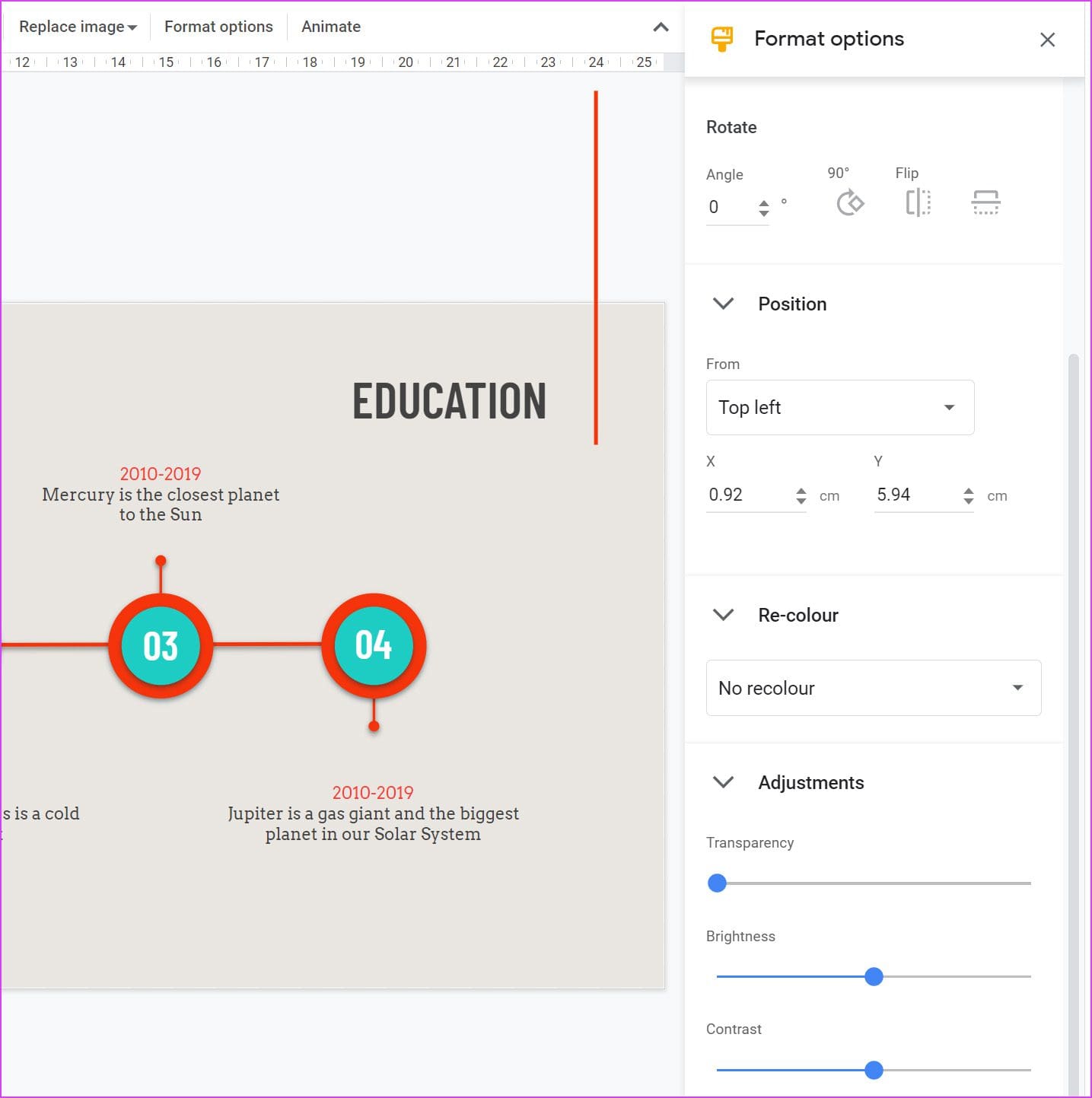Click the Jupiter is a gas giant text

pos(373,824)
